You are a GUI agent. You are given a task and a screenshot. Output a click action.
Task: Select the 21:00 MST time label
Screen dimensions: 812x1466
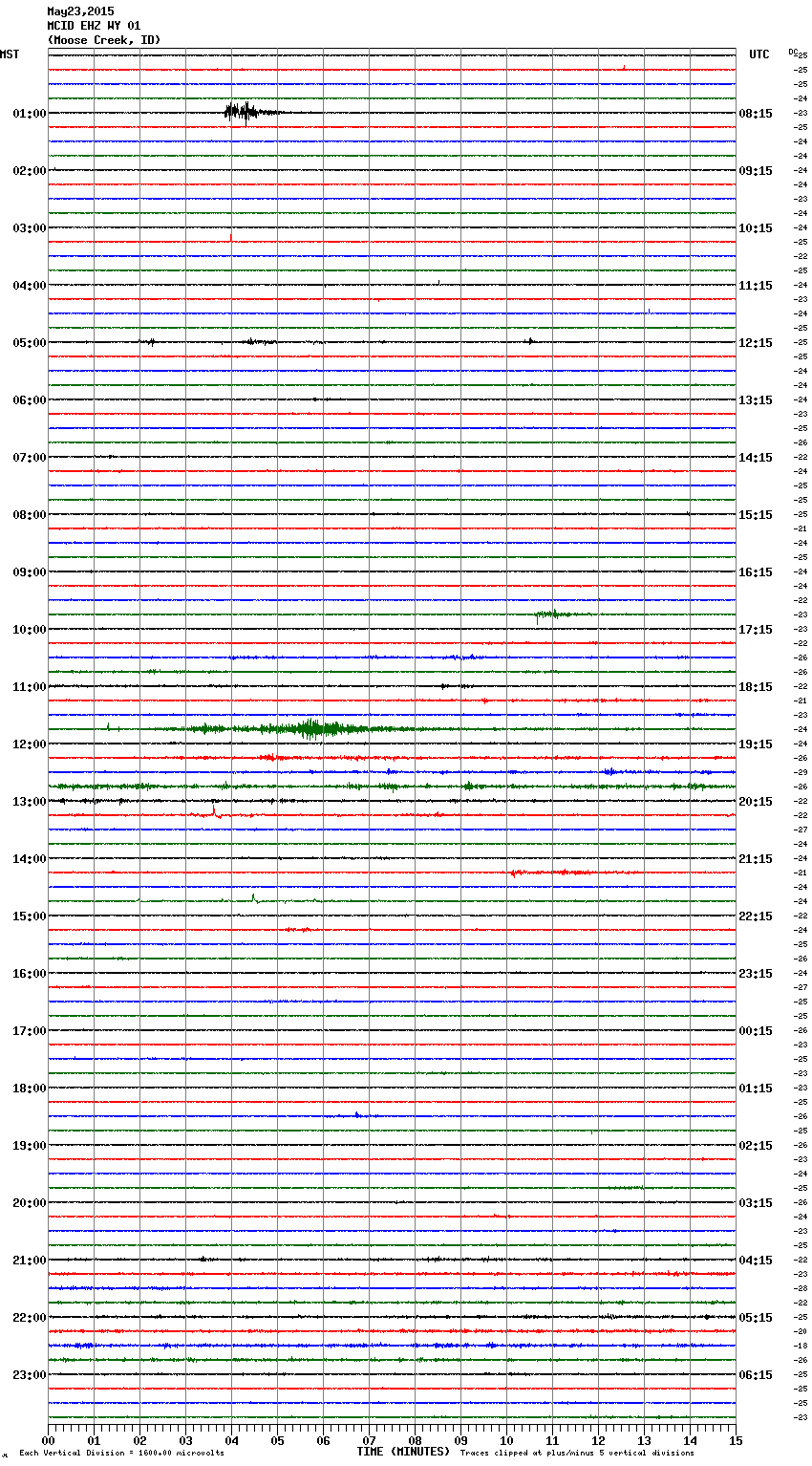point(30,1261)
